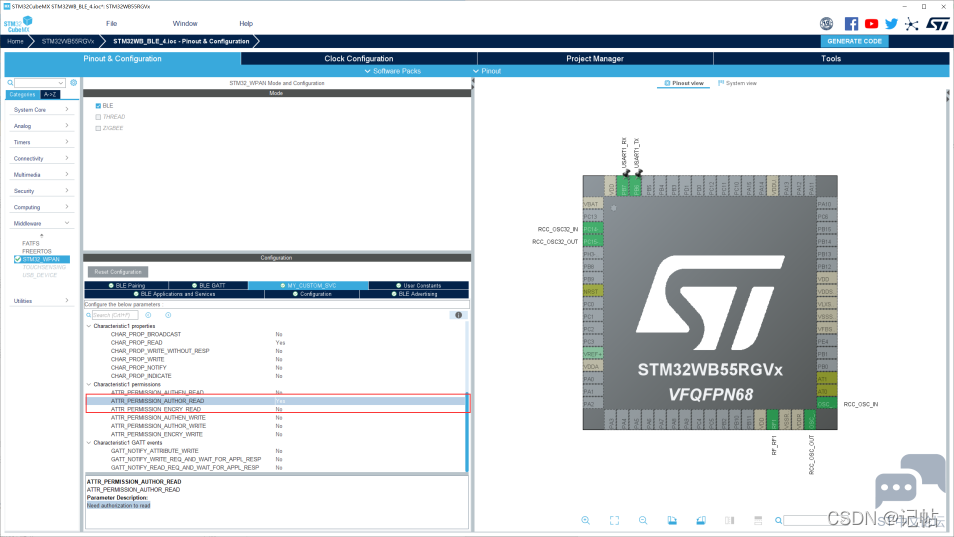The height and width of the screenshot is (537, 954).
Task: Open the Twitter icon in the header
Action: pyautogui.click(x=891, y=24)
